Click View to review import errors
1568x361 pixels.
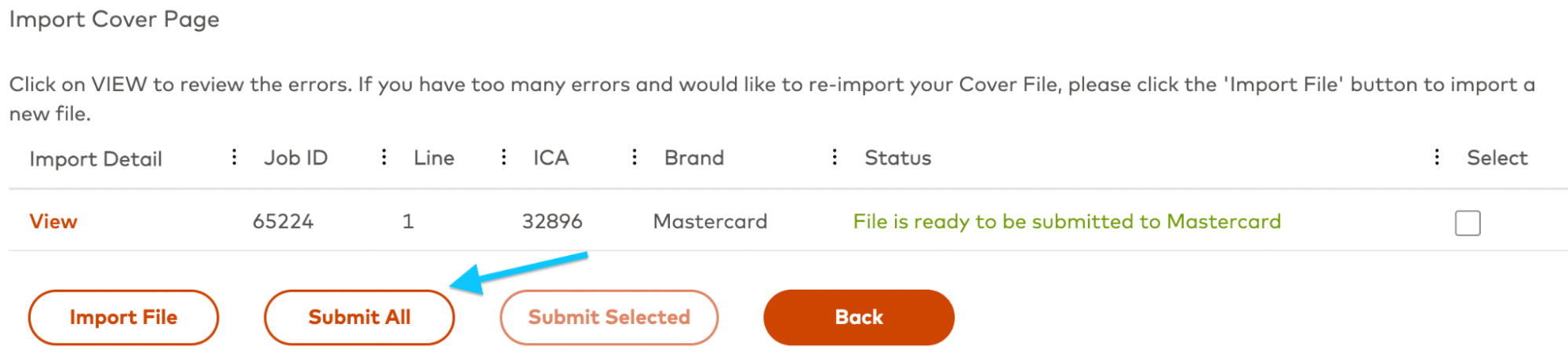click(x=53, y=221)
